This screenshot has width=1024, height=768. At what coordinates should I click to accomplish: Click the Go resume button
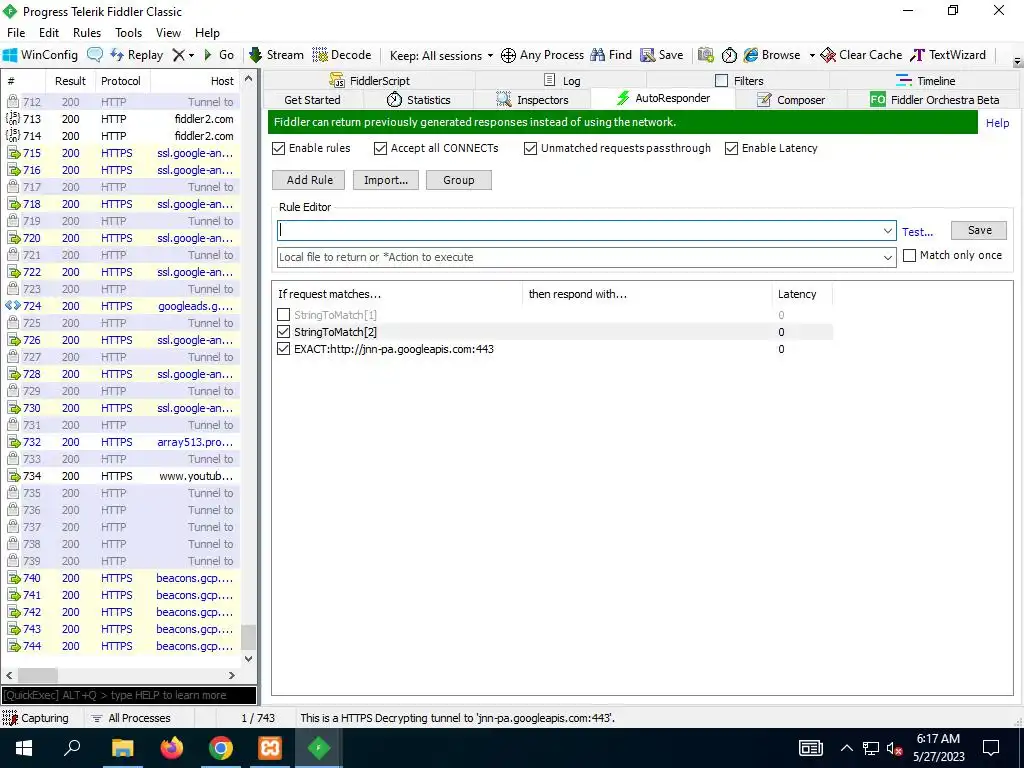point(219,55)
